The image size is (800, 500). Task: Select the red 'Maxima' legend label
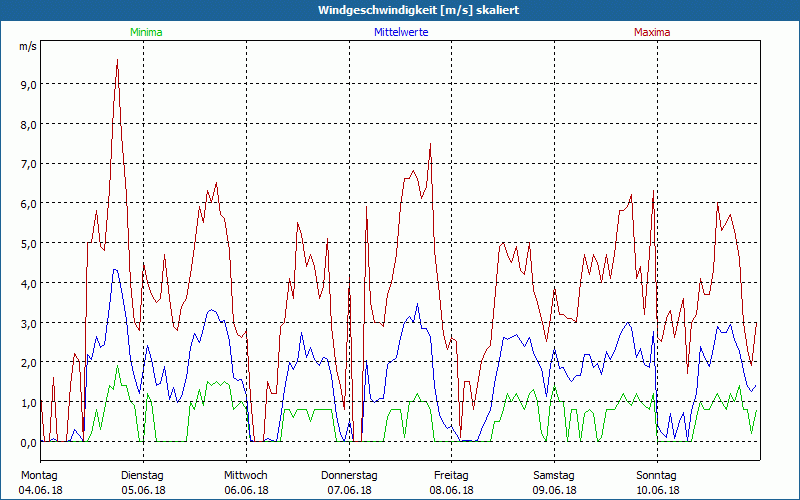pos(652,32)
